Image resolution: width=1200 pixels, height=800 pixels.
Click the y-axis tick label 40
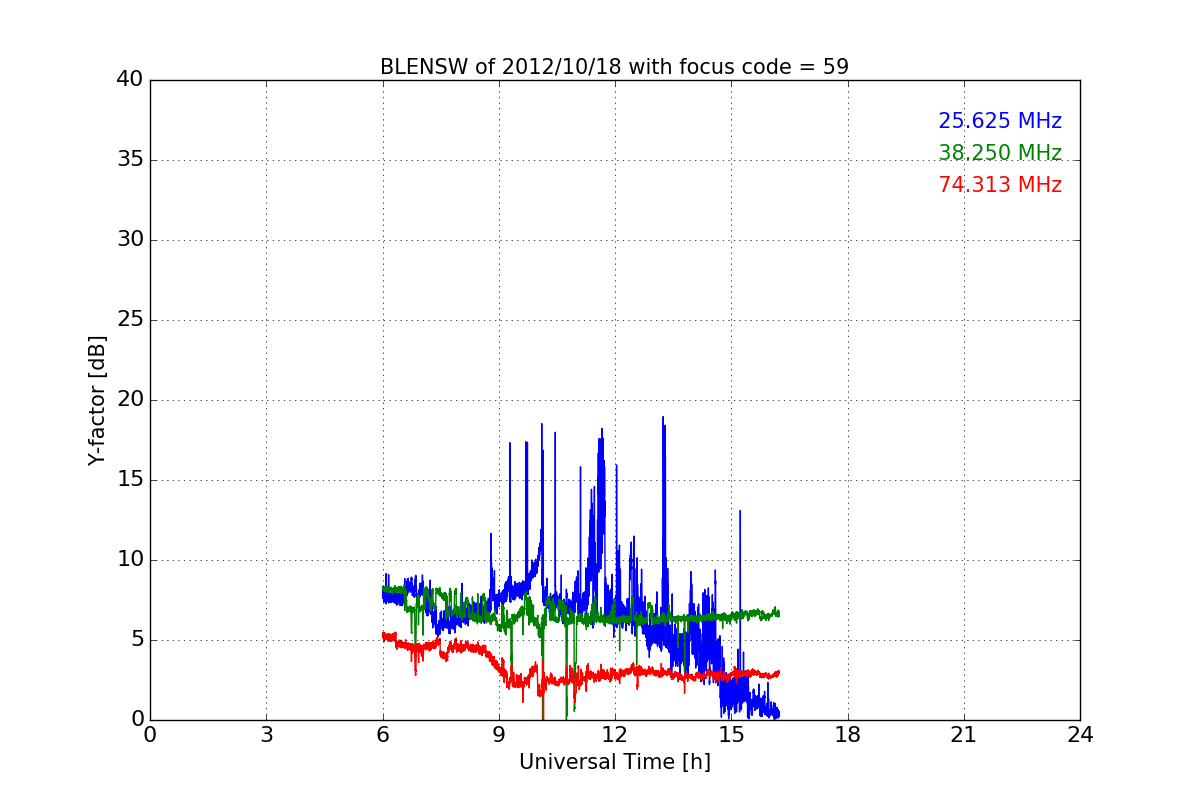(130, 80)
